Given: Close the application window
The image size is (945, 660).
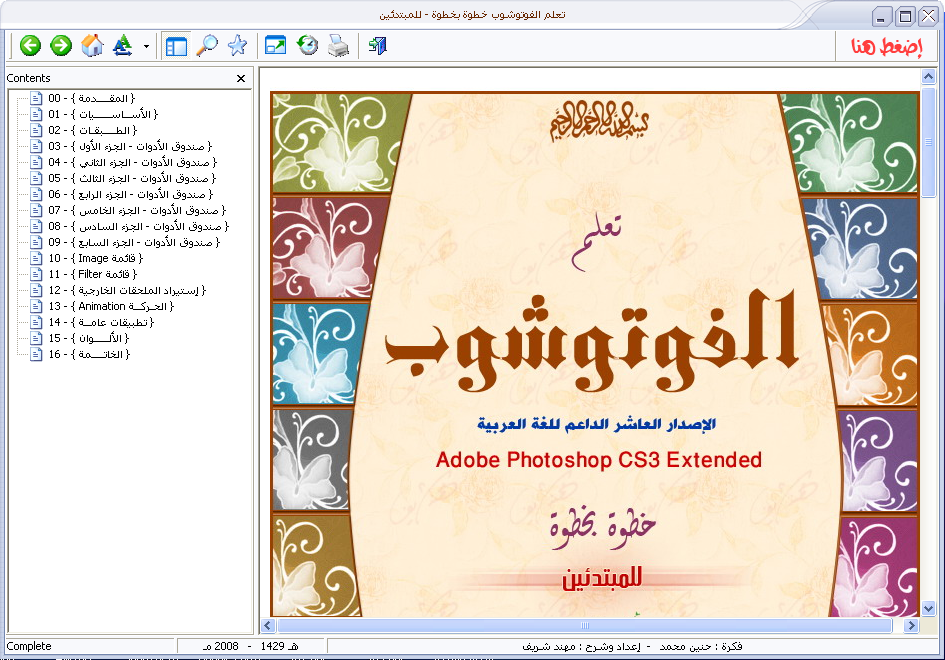Looking at the screenshot, I should point(928,16).
